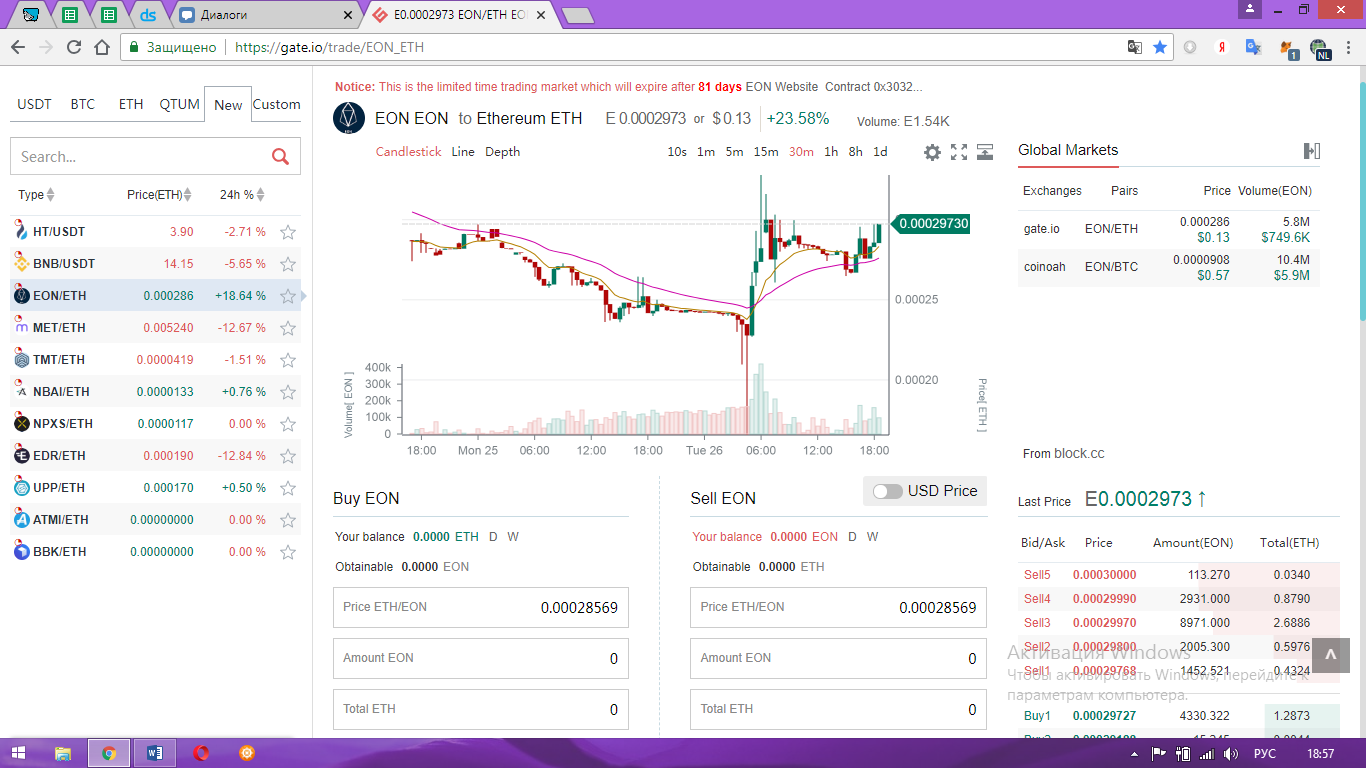The height and width of the screenshot is (768, 1366).
Task: Star the UPP/ETH row
Action: coord(288,488)
